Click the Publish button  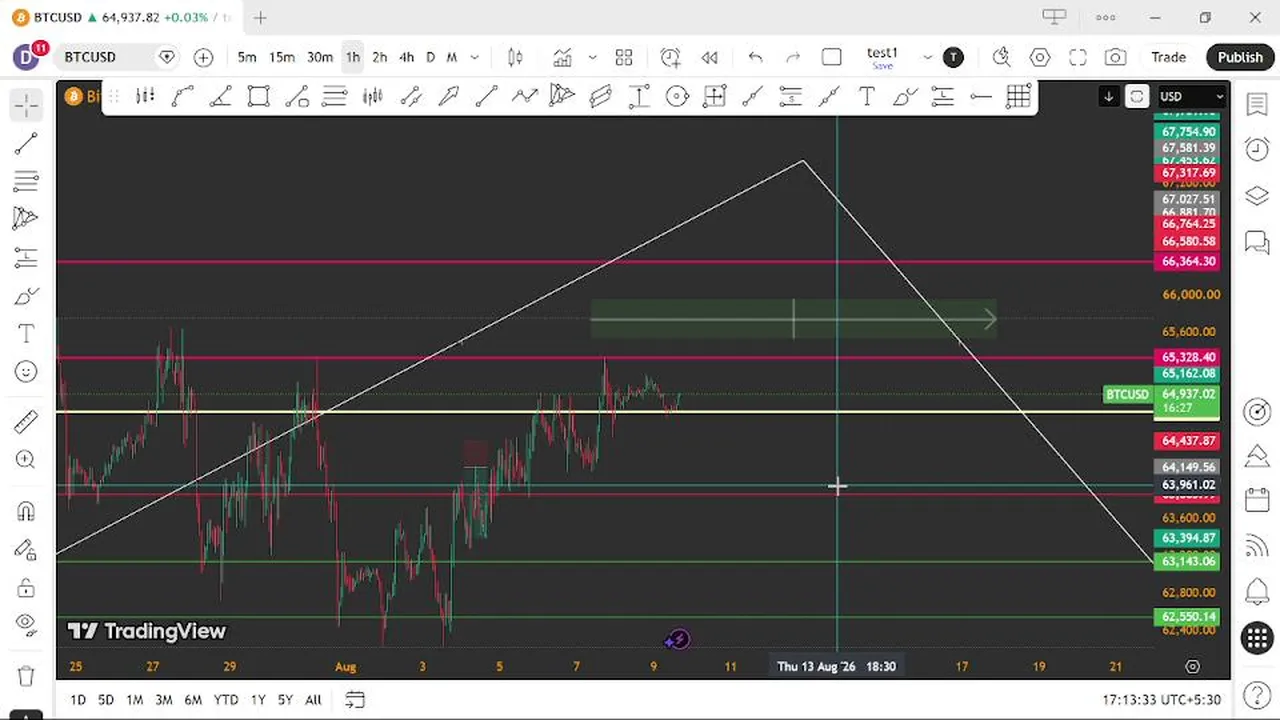(x=1240, y=57)
